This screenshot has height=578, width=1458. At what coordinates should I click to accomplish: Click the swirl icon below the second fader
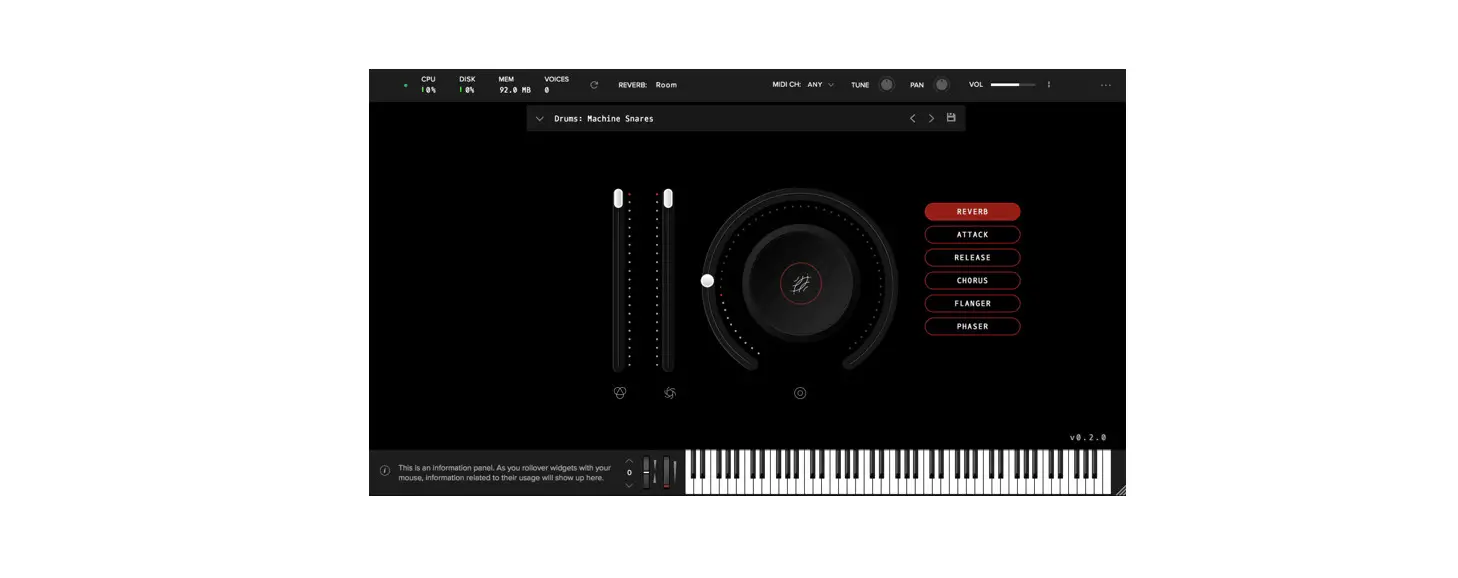point(669,392)
